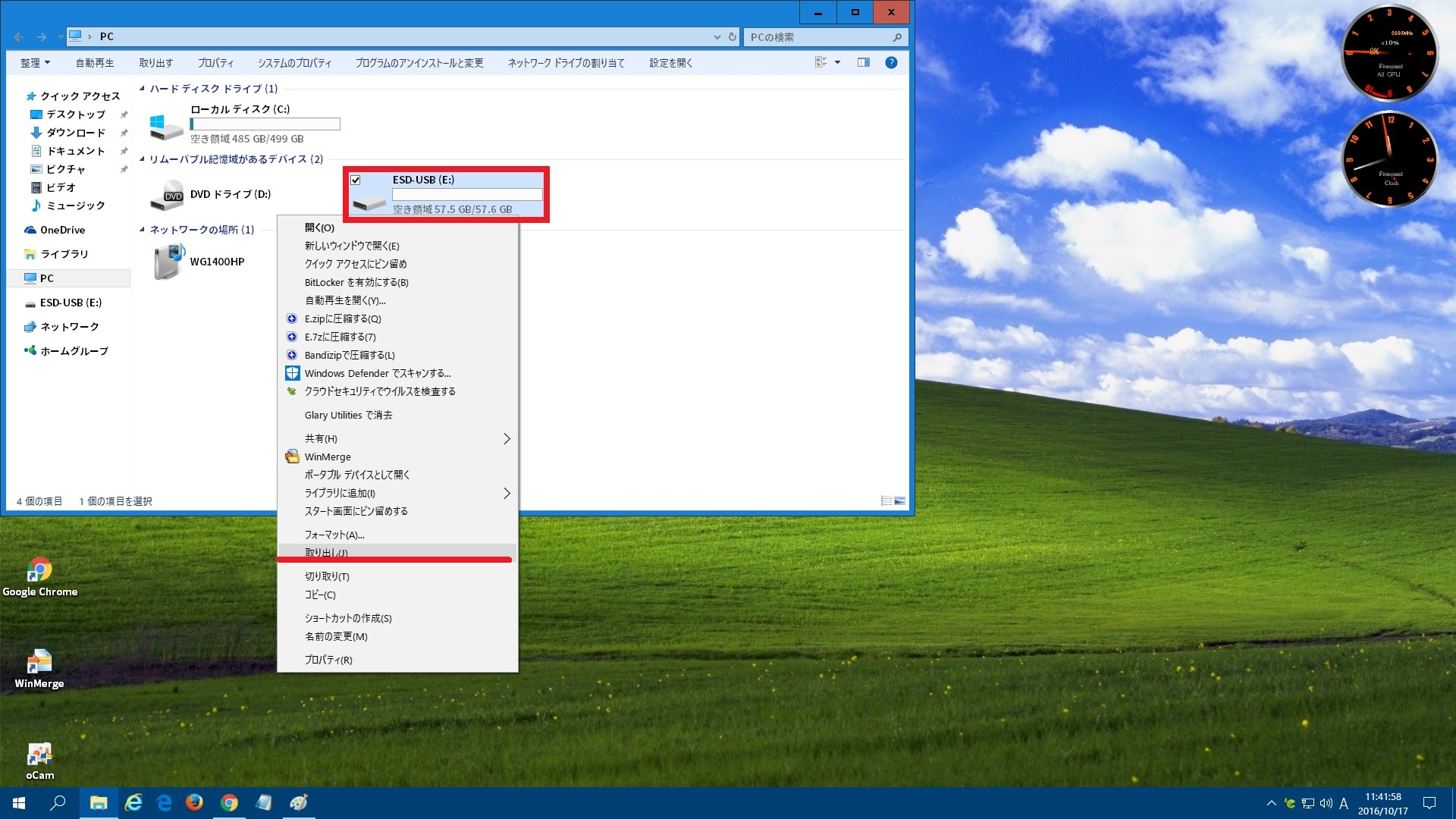Show hidden tray icons chevron
This screenshot has width=1456, height=819.
(1272, 803)
